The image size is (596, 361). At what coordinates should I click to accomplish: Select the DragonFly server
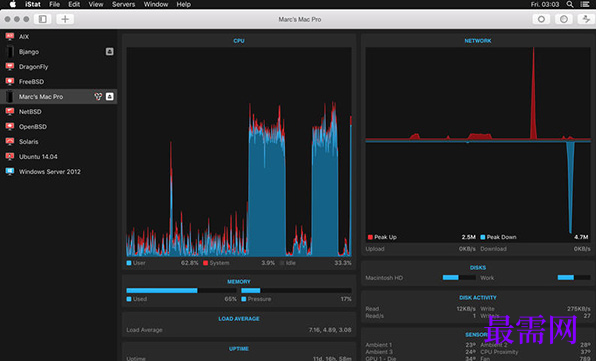point(59,66)
